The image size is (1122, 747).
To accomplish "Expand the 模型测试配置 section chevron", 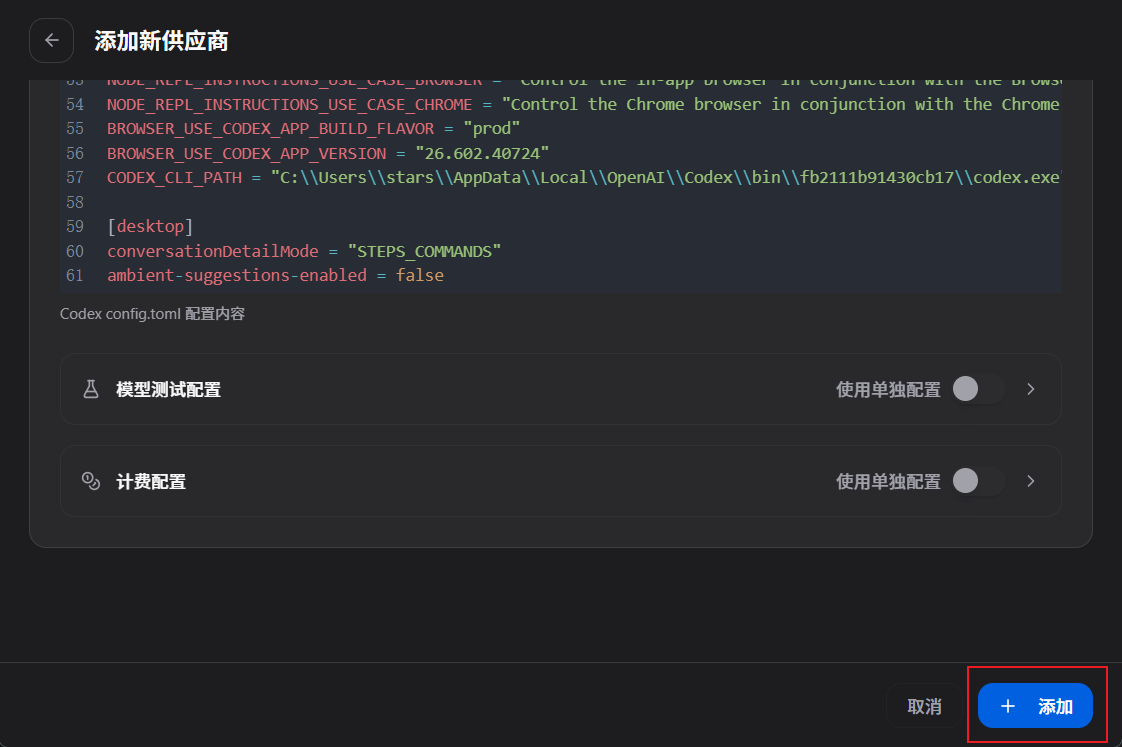I will (1030, 389).
